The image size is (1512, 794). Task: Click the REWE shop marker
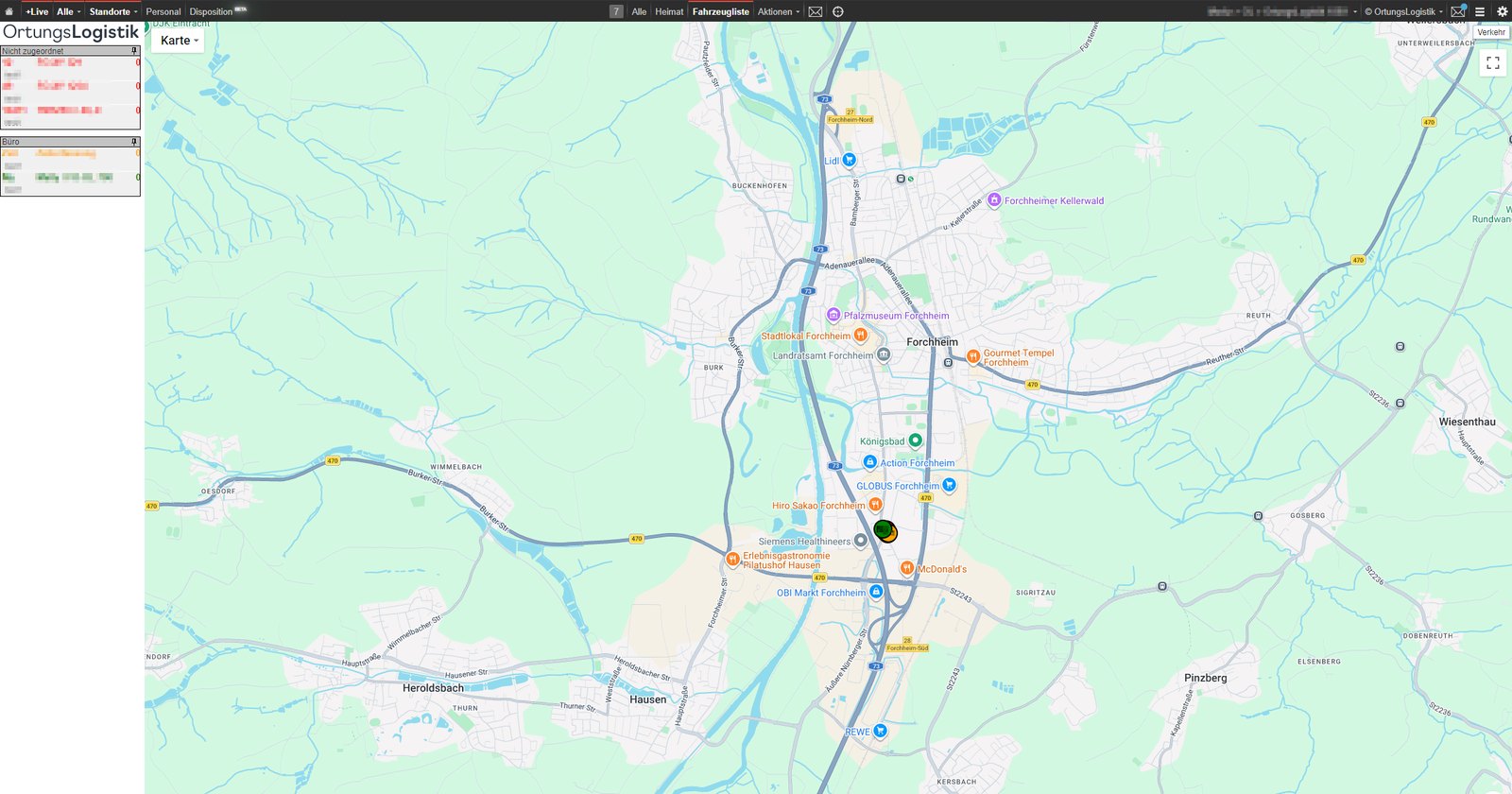coord(880,731)
